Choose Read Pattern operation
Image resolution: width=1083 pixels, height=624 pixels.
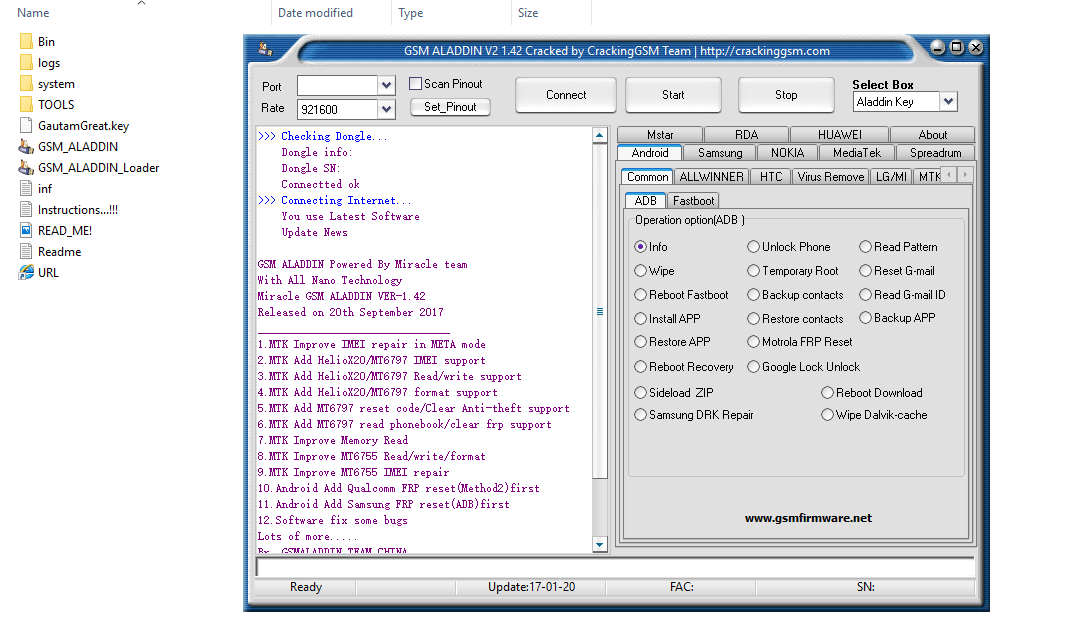(x=865, y=247)
